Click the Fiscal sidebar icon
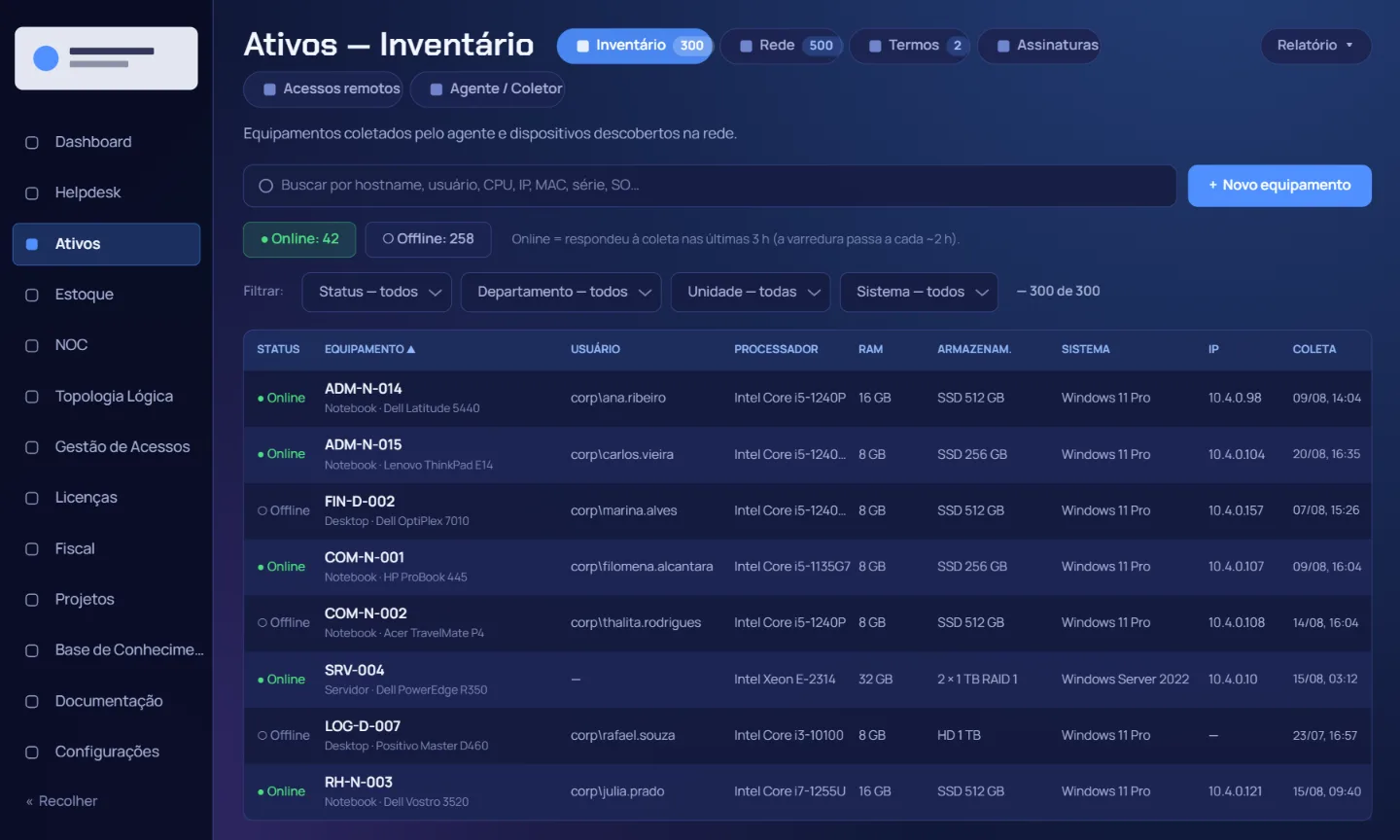This screenshot has height=840, width=1400. coord(32,548)
